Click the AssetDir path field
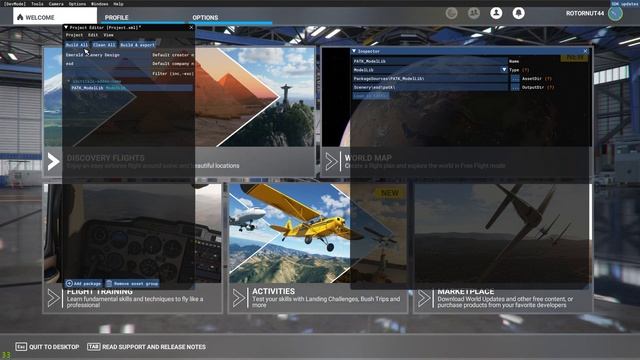The height and width of the screenshot is (360, 640). click(x=431, y=78)
